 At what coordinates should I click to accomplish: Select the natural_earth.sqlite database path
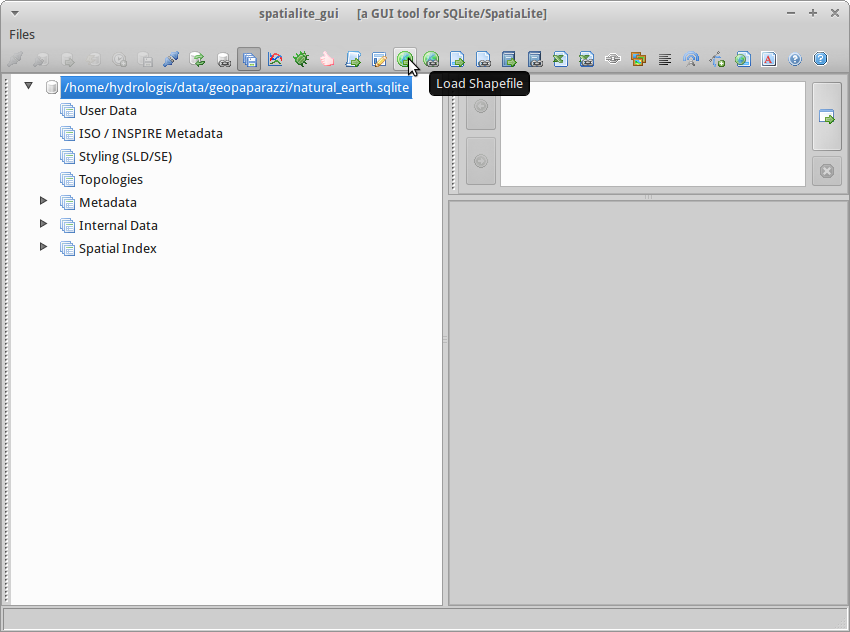click(236, 87)
